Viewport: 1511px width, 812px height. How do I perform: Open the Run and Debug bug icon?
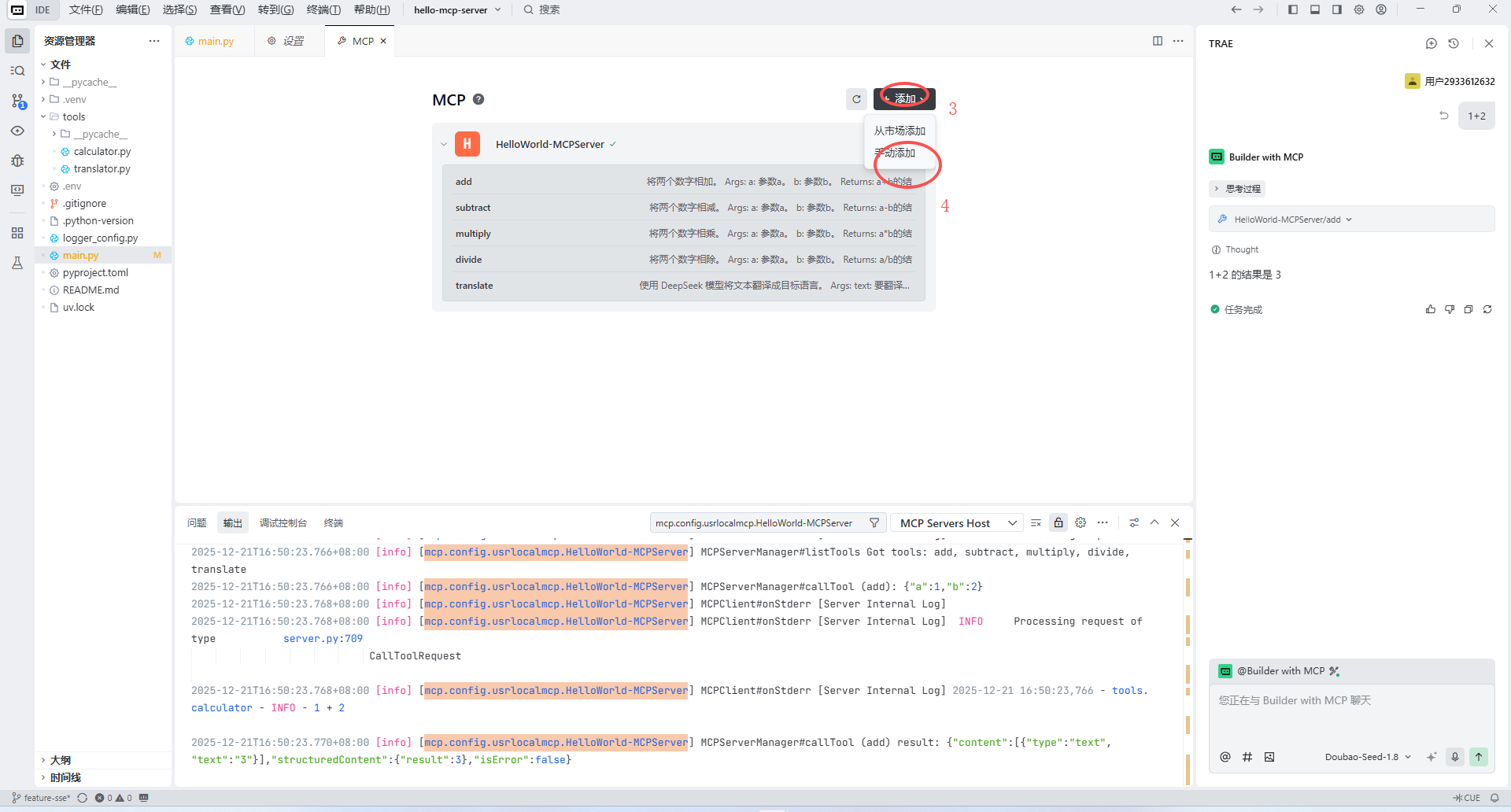pos(17,161)
